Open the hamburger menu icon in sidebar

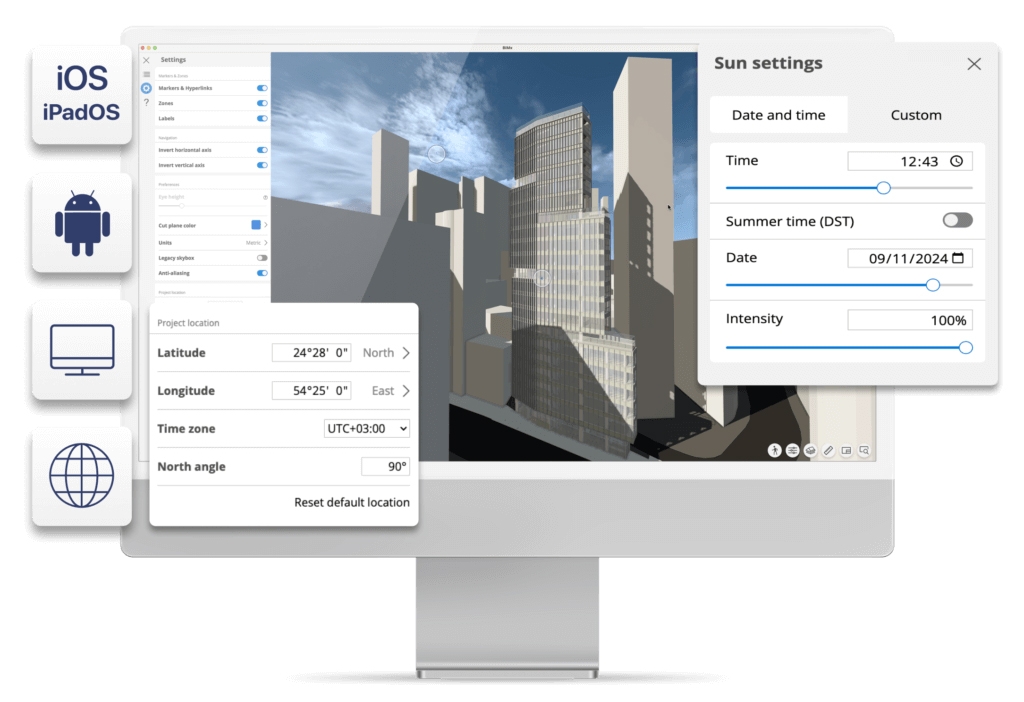coord(146,74)
